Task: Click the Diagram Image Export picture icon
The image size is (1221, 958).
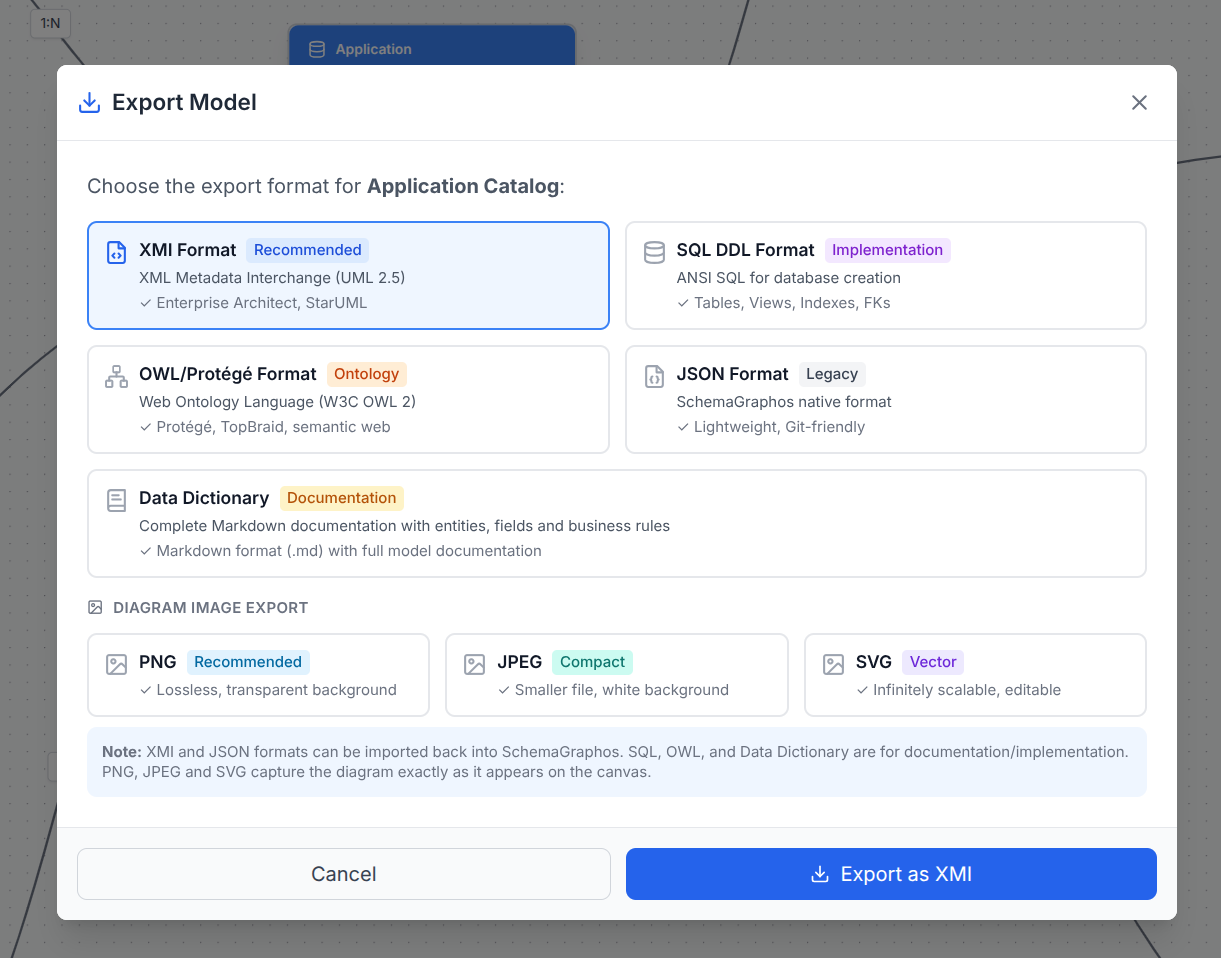Action: [x=95, y=607]
